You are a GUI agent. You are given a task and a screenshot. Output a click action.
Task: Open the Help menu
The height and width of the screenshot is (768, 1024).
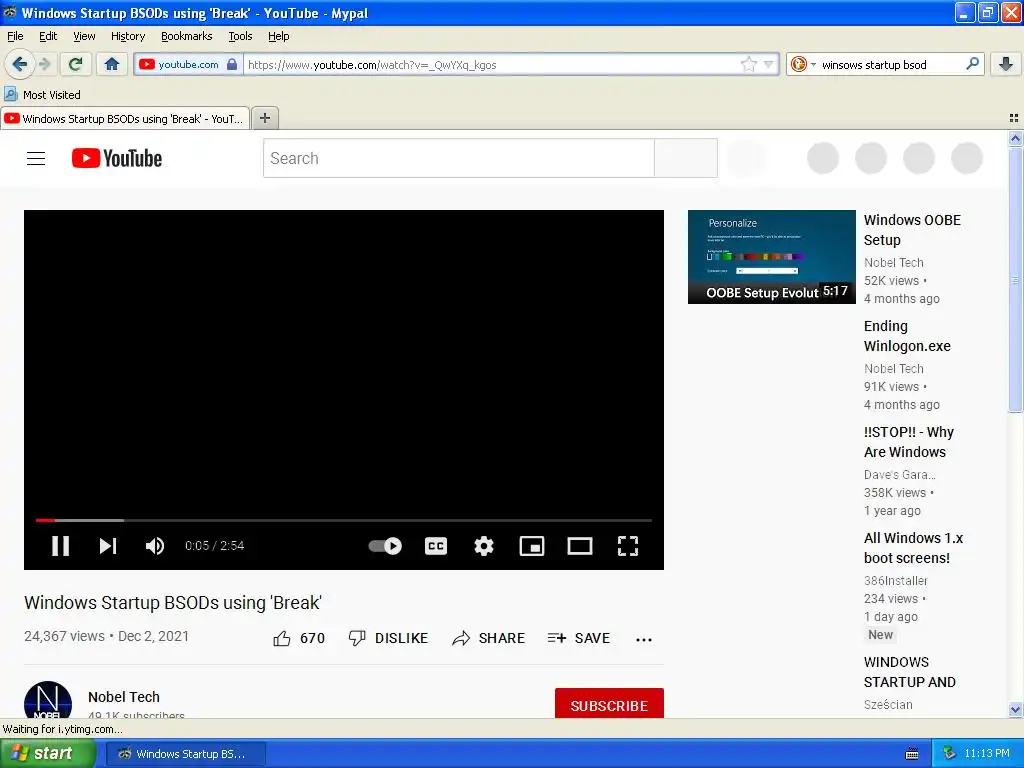(278, 36)
